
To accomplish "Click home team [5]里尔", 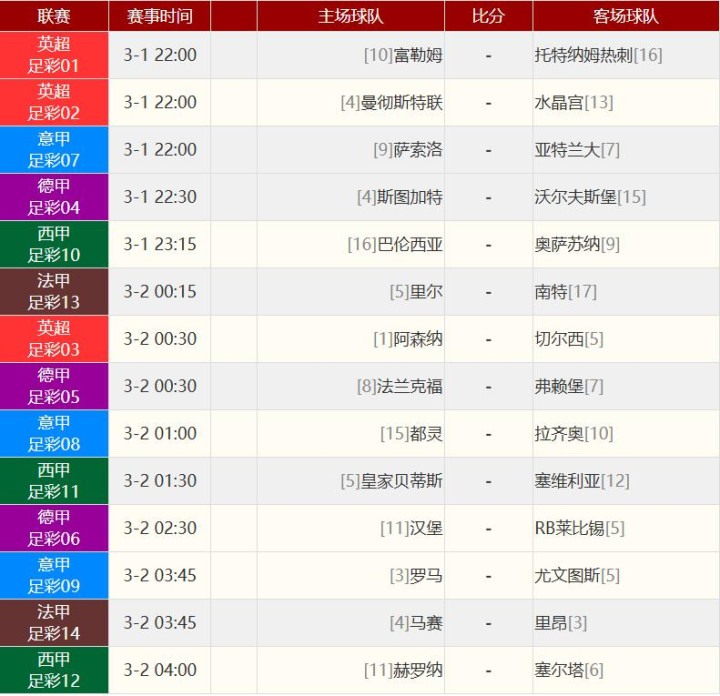I will pos(416,292).
